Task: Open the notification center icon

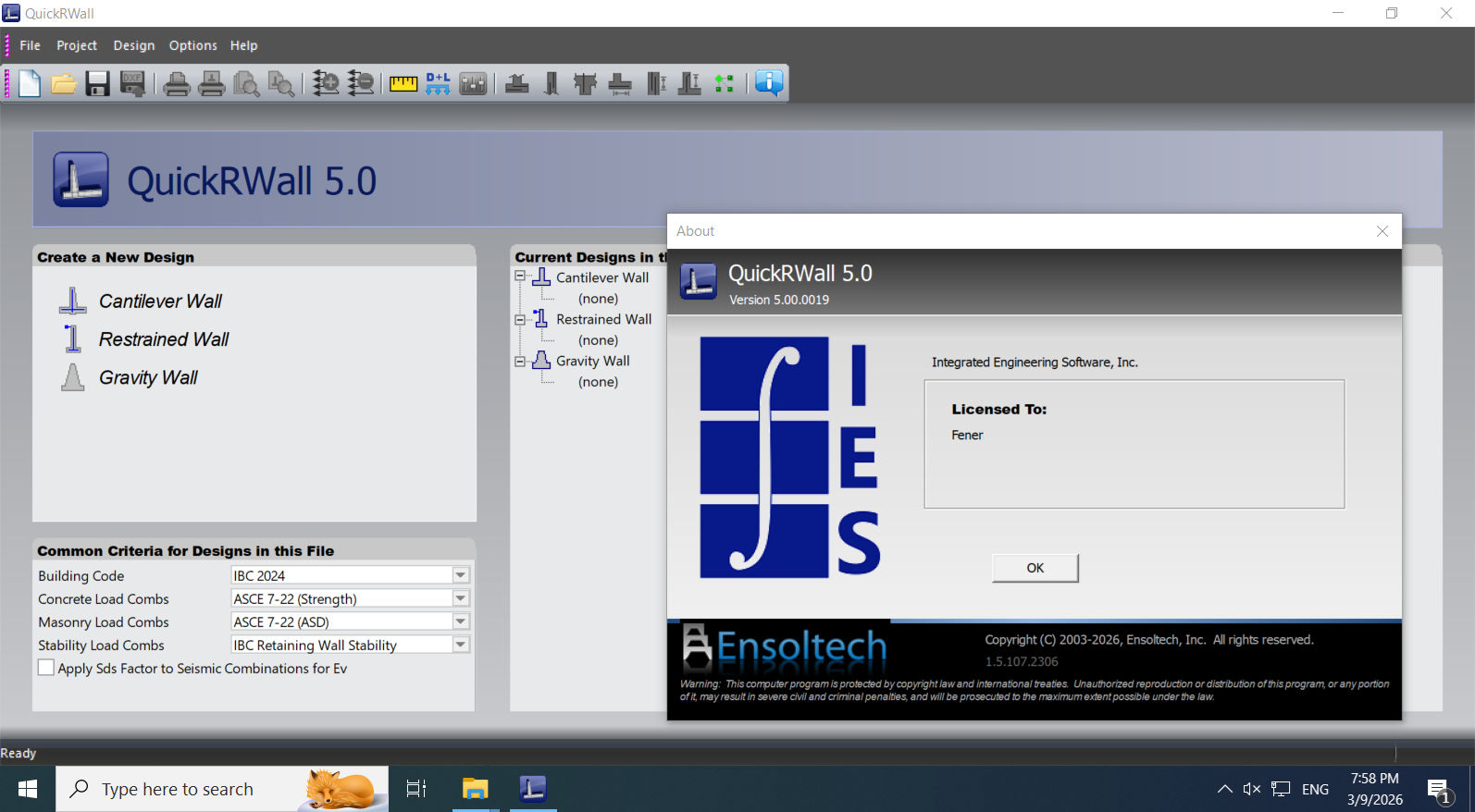Action: [x=1440, y=791]
